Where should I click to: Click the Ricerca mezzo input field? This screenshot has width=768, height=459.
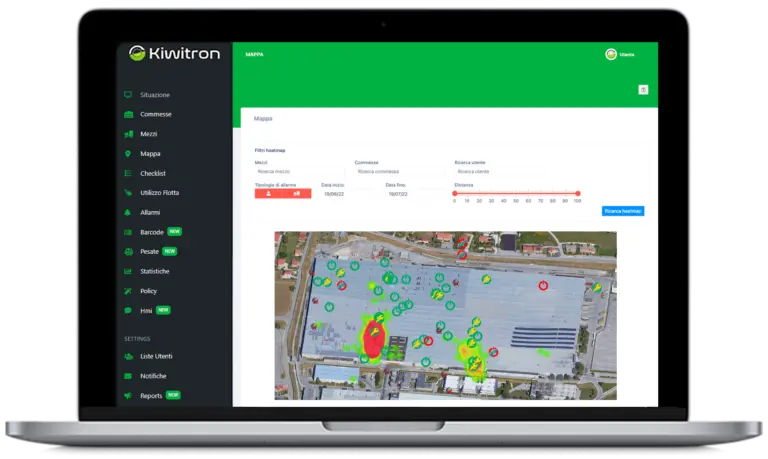coord(300,171)
